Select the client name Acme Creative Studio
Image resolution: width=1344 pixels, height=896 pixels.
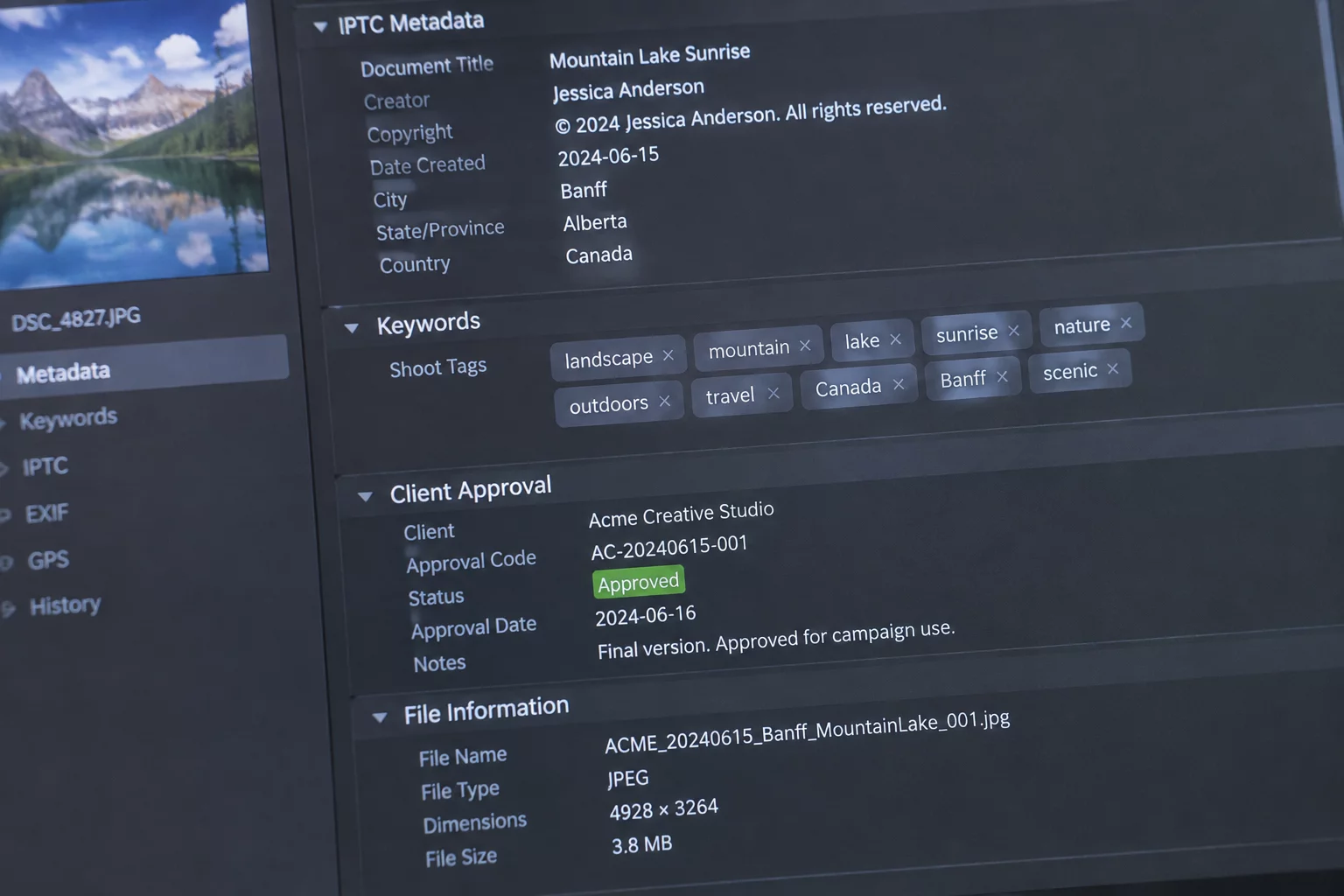[682, 514]
